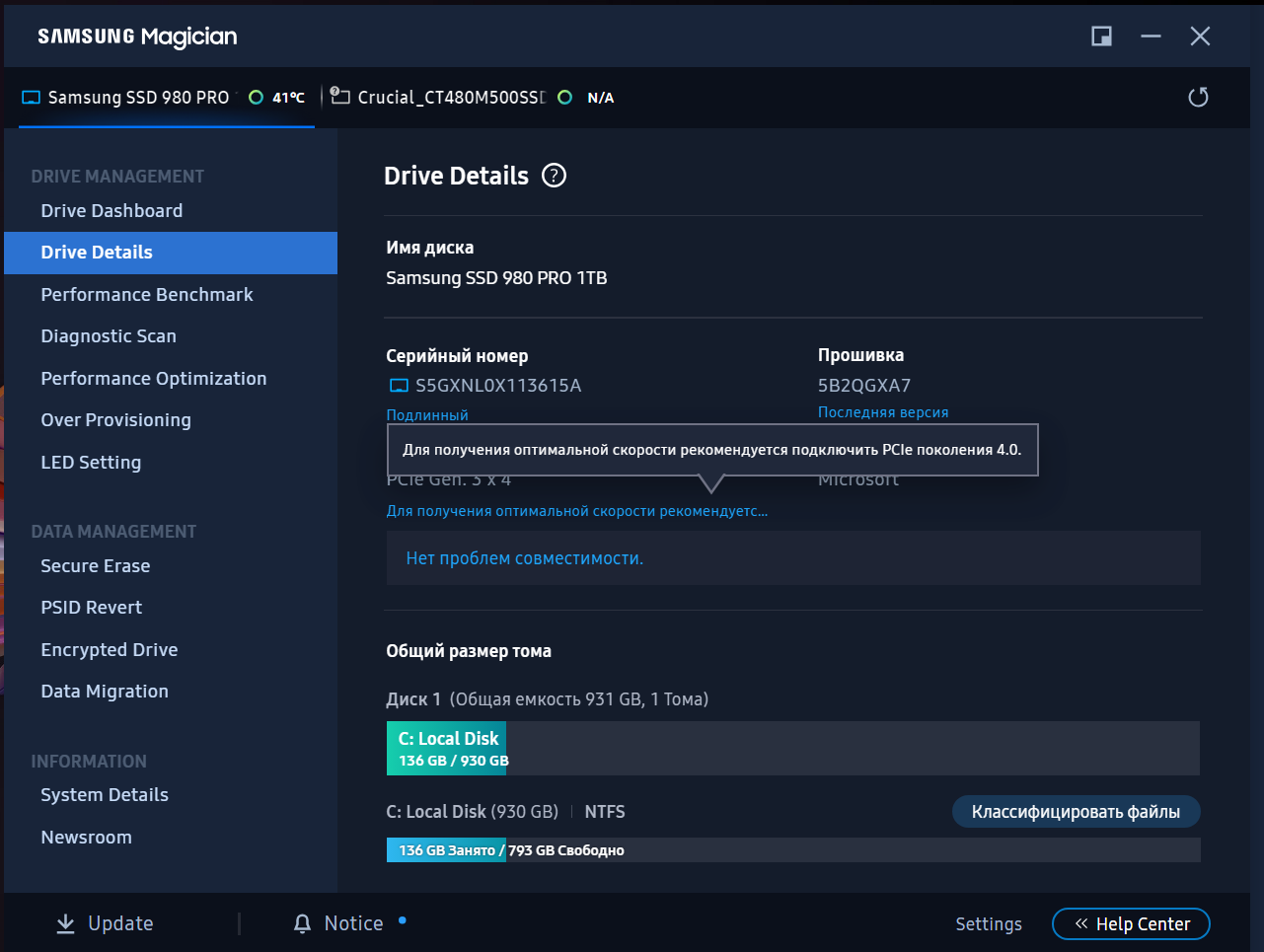
Task: Click the 793 GB Свободно free space bar
Action: coord(854,850)
